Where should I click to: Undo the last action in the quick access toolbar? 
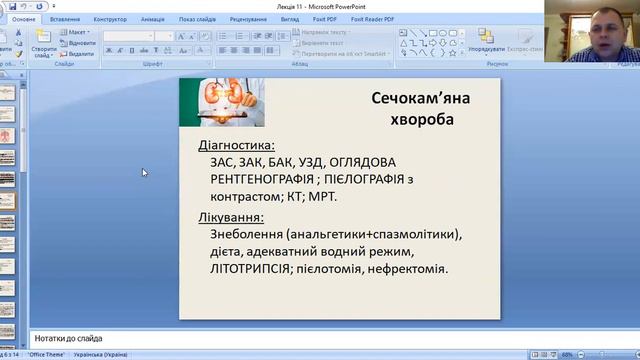(x=24, y=7)
